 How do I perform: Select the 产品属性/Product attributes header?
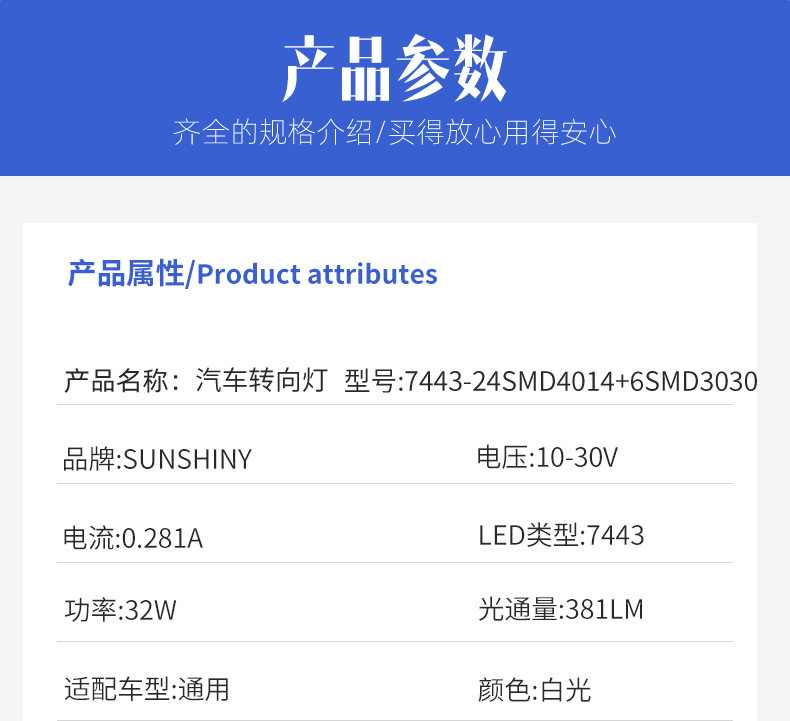[252, 274]
